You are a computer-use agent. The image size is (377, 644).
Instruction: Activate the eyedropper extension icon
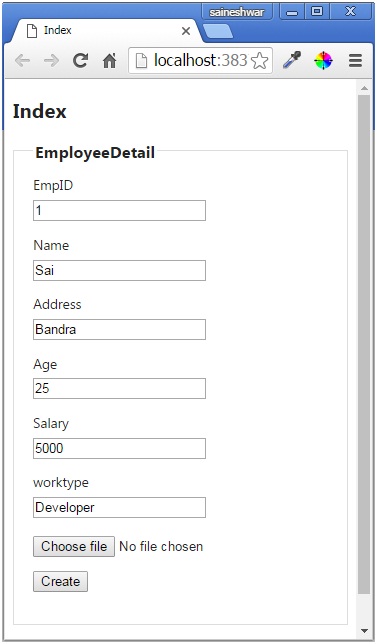[x=292, y=60]
